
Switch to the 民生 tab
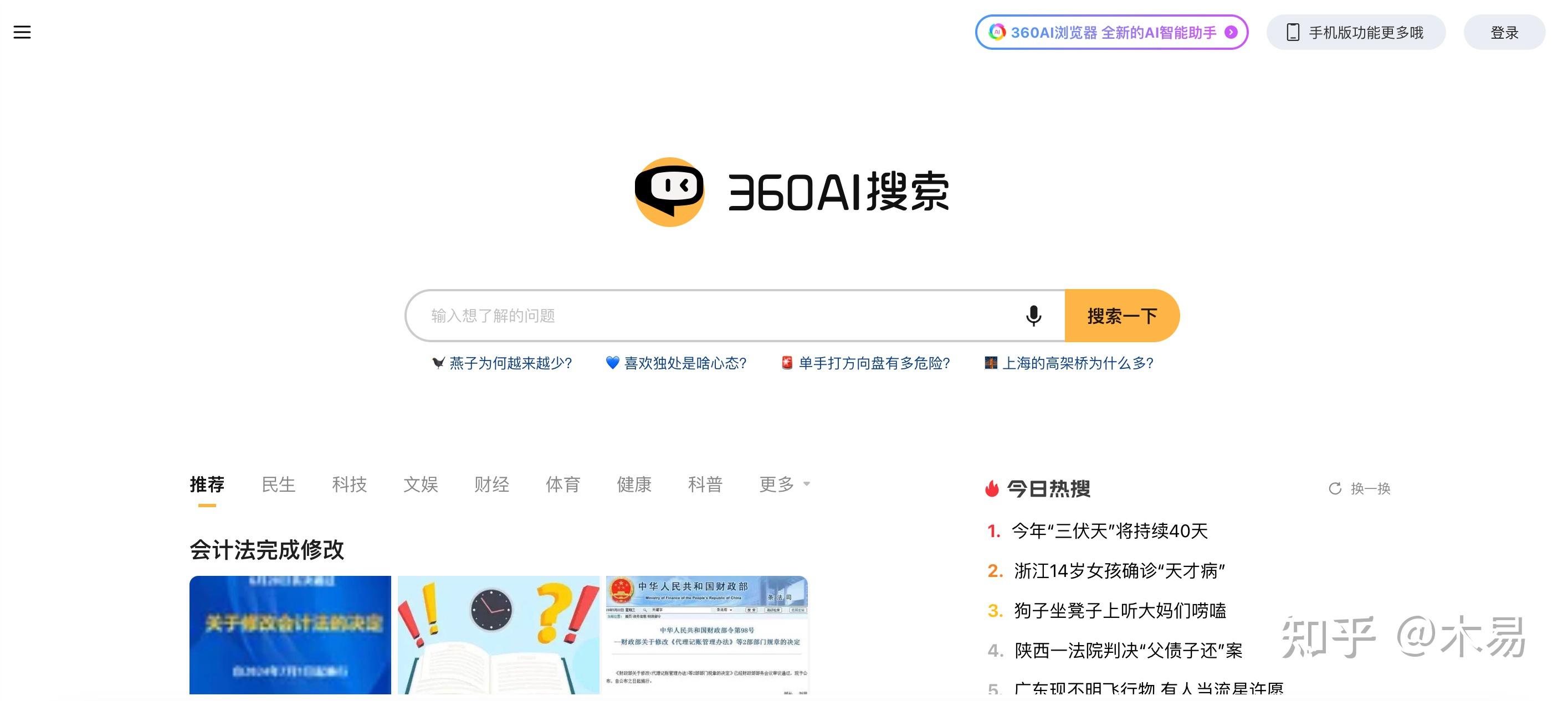click(278, 484)
